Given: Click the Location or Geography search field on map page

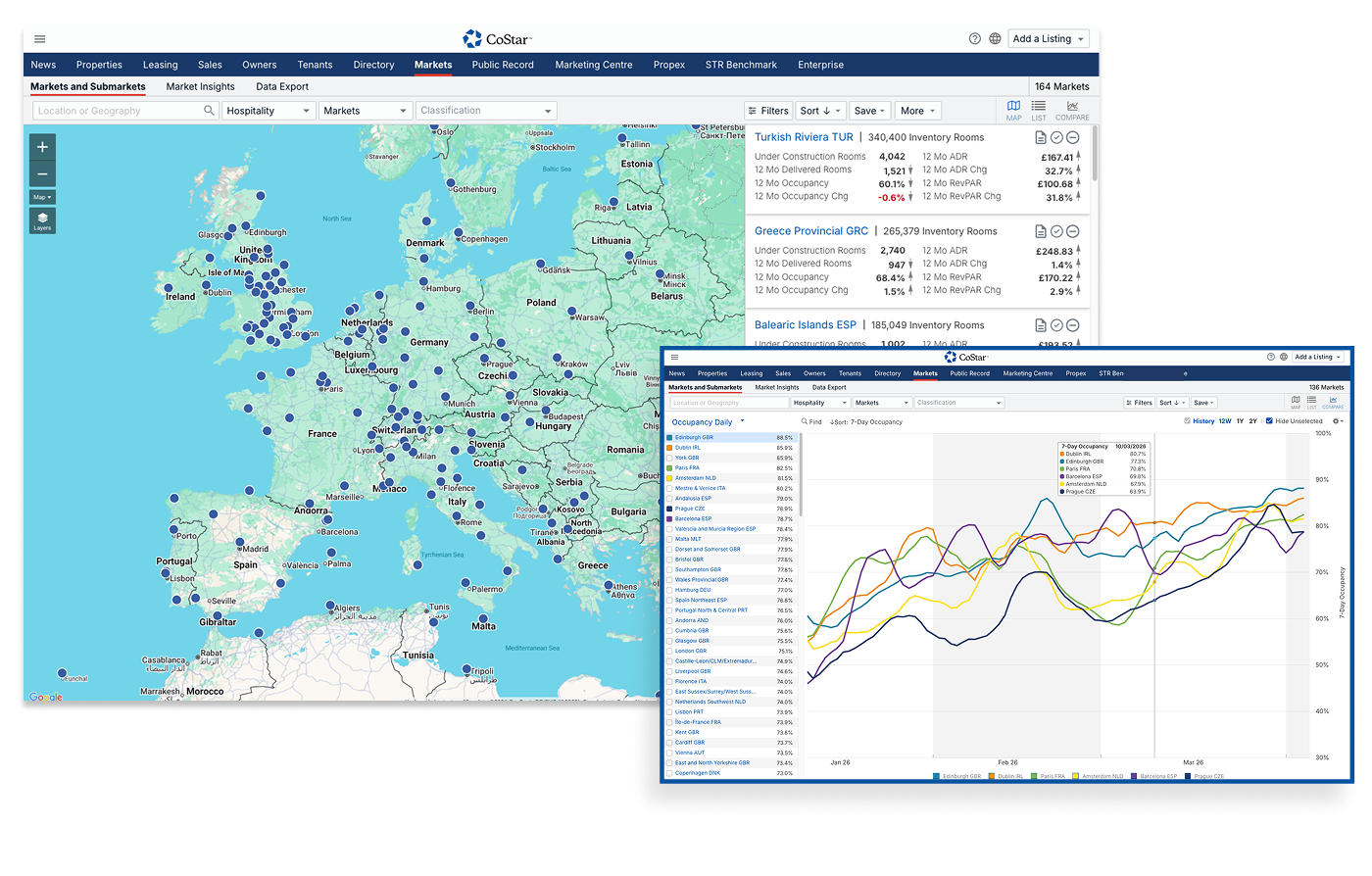Looking at the screenshot, I should [118, 111].
